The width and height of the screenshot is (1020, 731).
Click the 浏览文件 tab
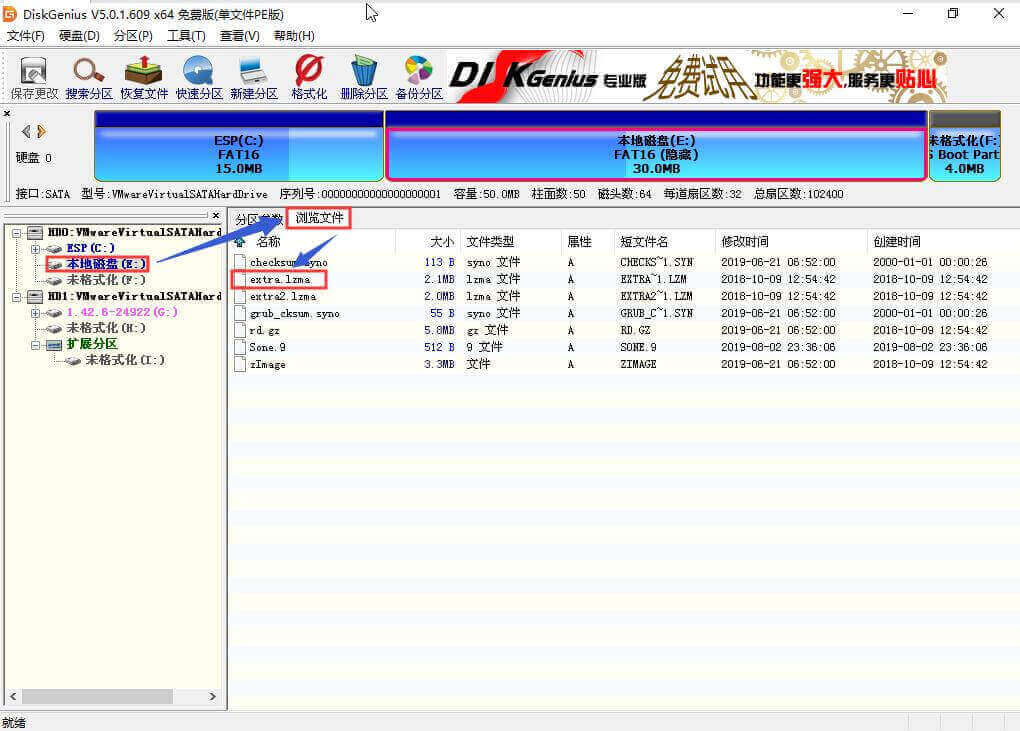[x=317, y=218]
